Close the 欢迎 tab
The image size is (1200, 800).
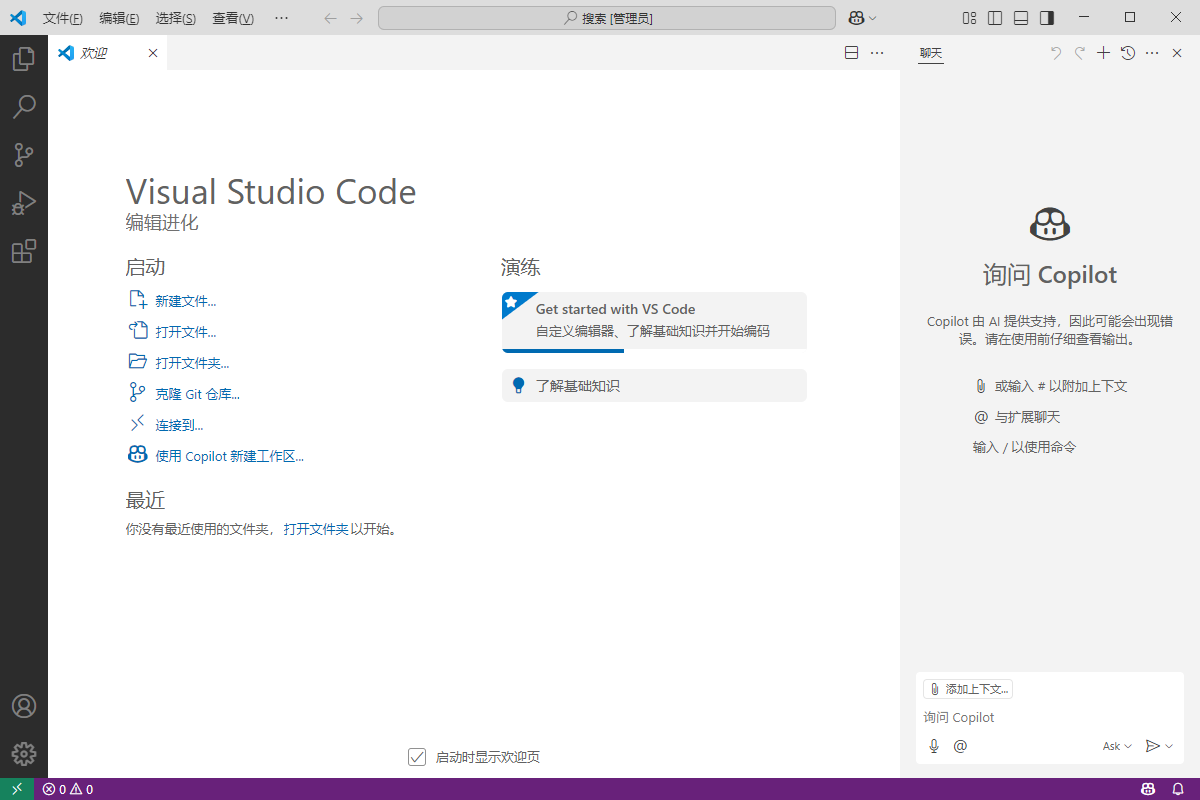point(153,53)
